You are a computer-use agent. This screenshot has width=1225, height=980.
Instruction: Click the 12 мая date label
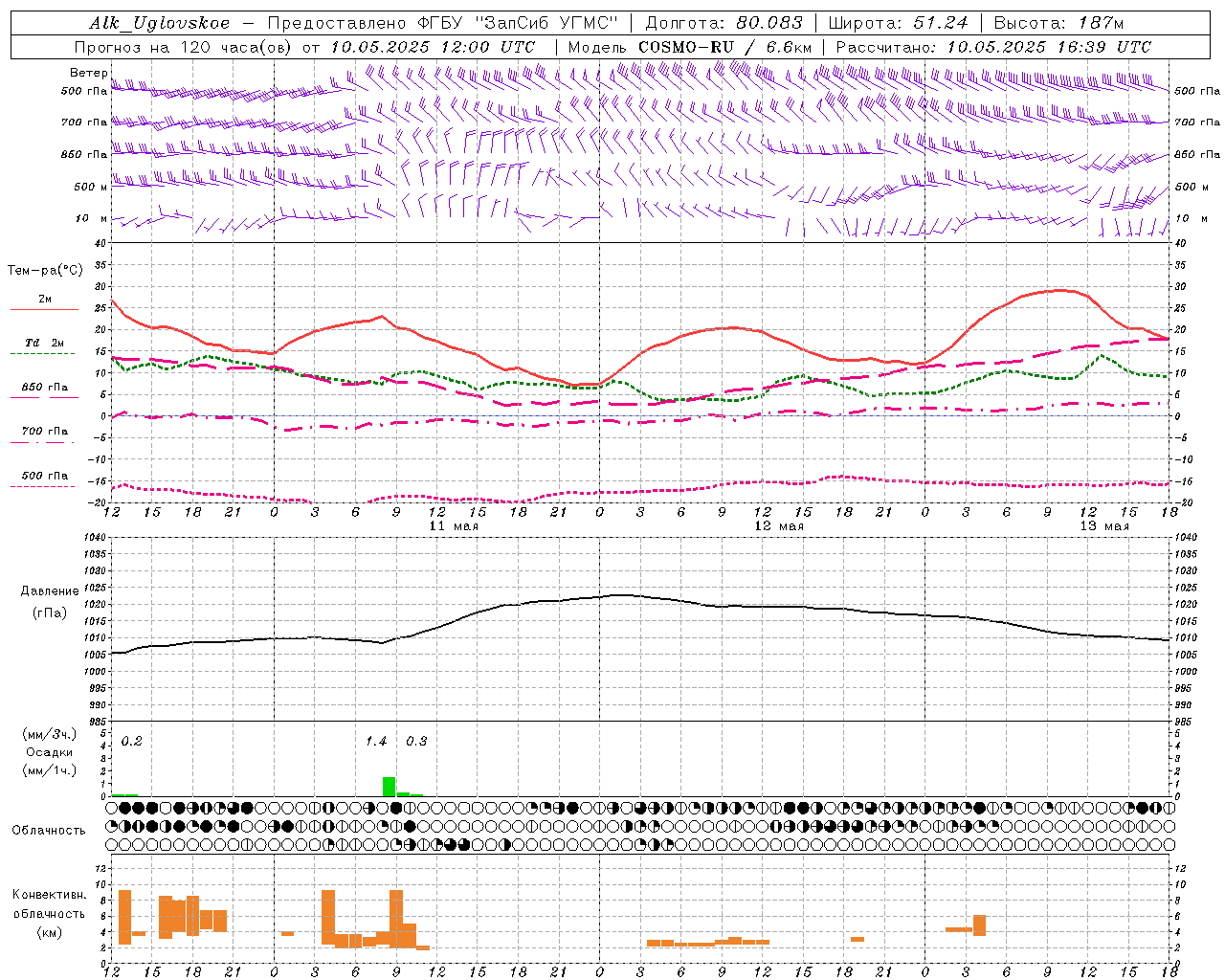779,525
